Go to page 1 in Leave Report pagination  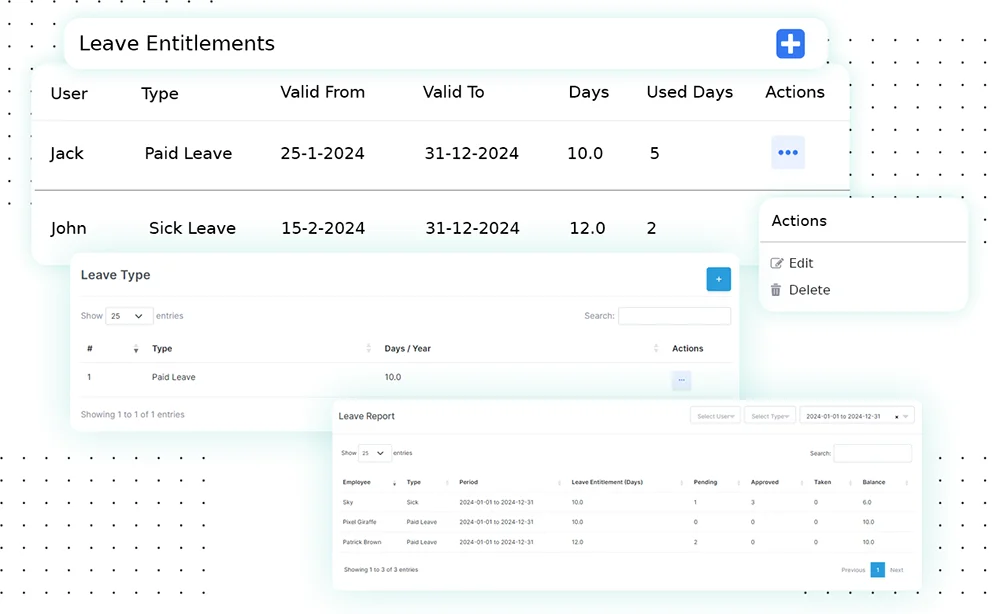pos(877,570)
